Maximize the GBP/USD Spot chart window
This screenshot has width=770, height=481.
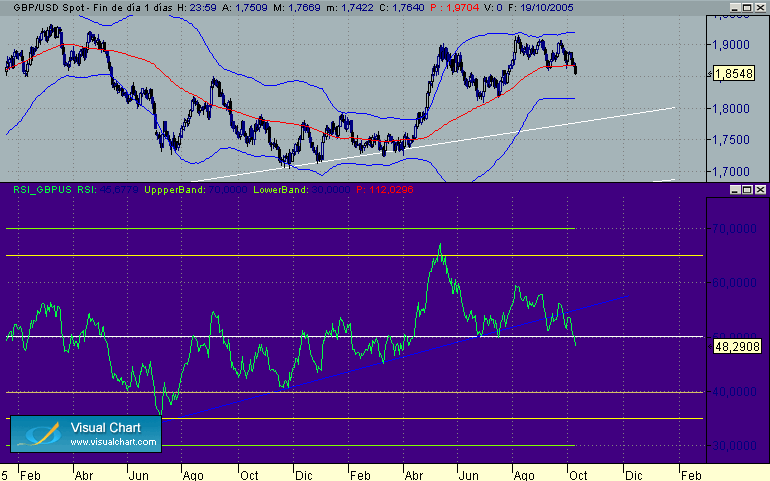(x=747, y=7)
